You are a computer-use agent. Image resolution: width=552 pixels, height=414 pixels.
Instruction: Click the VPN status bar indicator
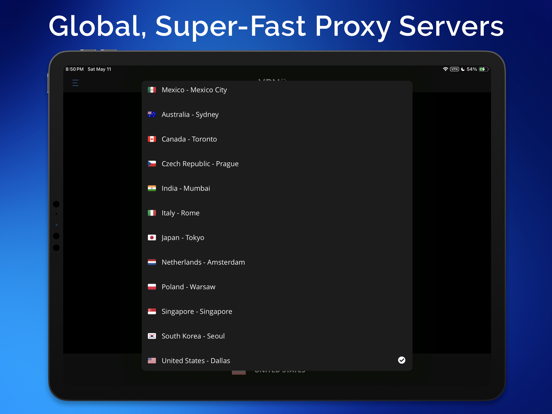pyautogui.click(x=454, y=69)
